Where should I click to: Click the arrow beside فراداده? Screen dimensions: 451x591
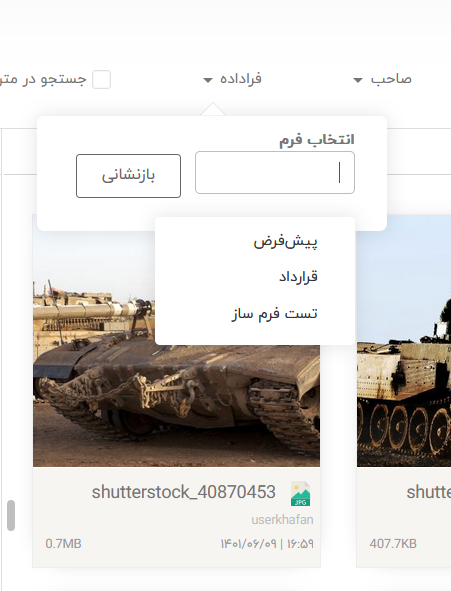point(208,80)
